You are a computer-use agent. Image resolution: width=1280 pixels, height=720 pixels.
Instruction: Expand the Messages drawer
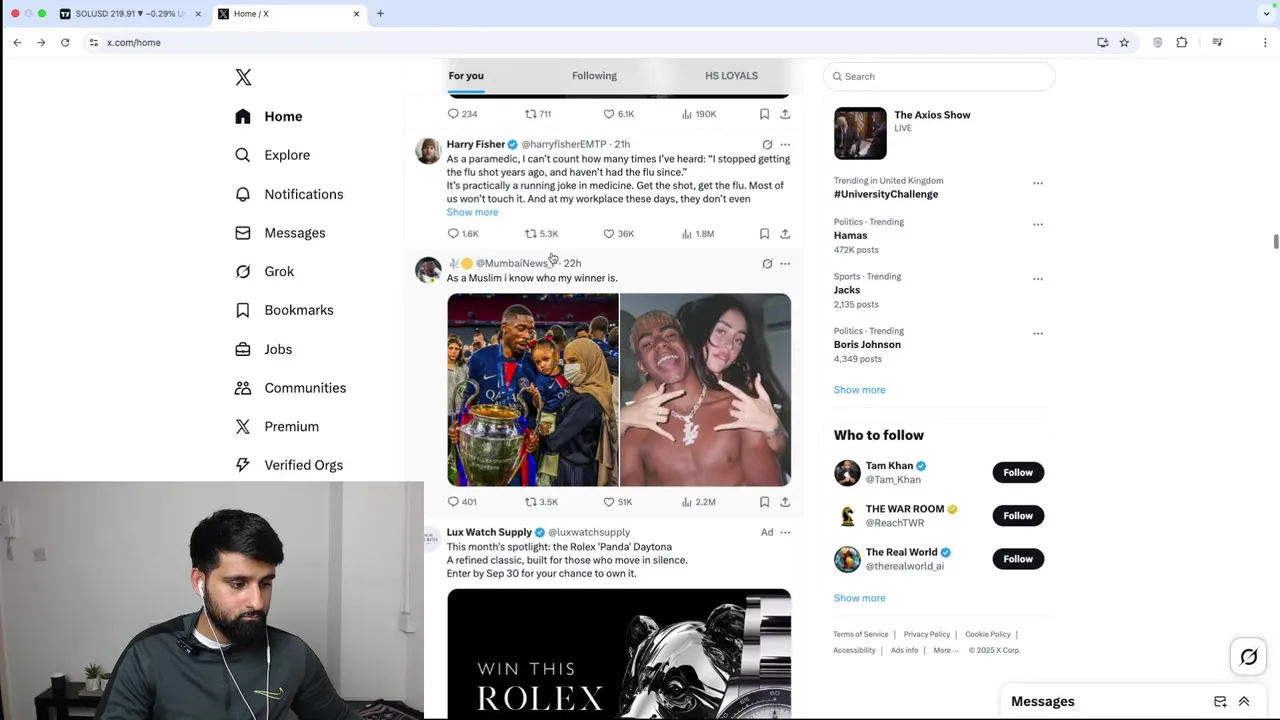click(x=1244, y=702)
